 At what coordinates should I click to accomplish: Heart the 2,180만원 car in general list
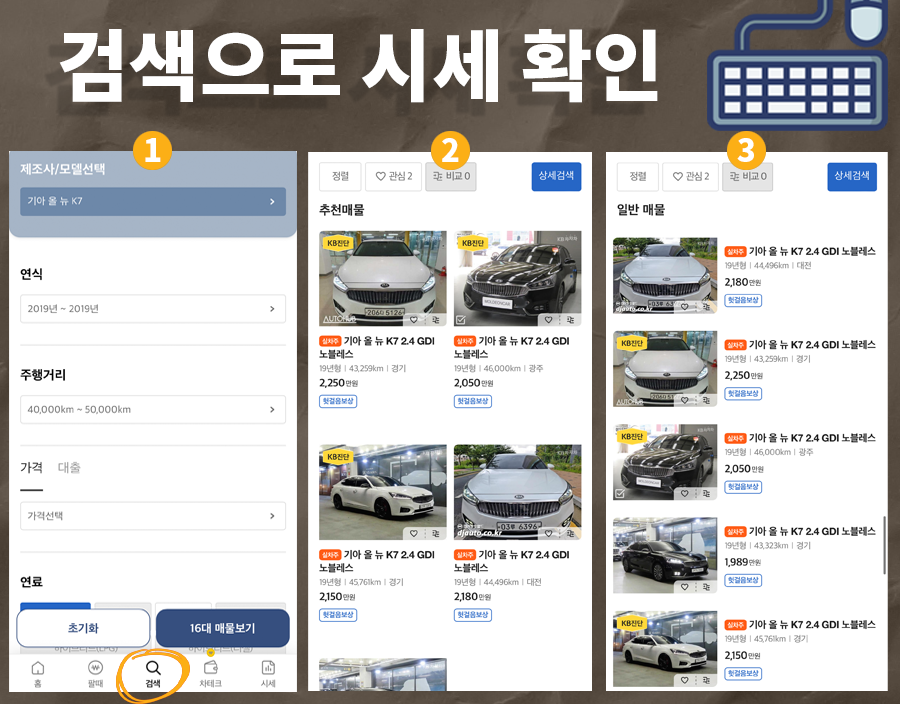685,307
